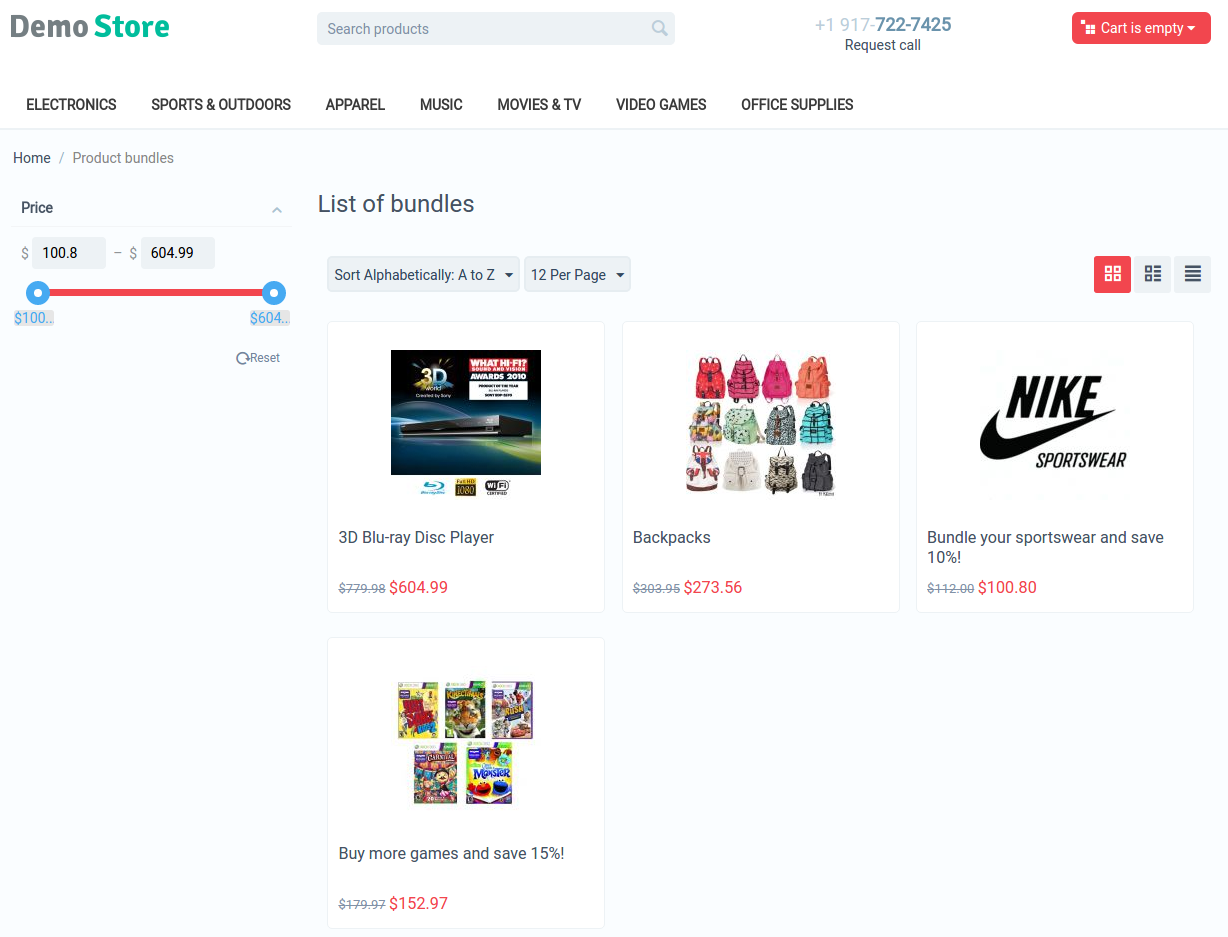The height and width of the screenshot is (937, 1228).
Task: Open the Electronics menu
Action: 71,104
